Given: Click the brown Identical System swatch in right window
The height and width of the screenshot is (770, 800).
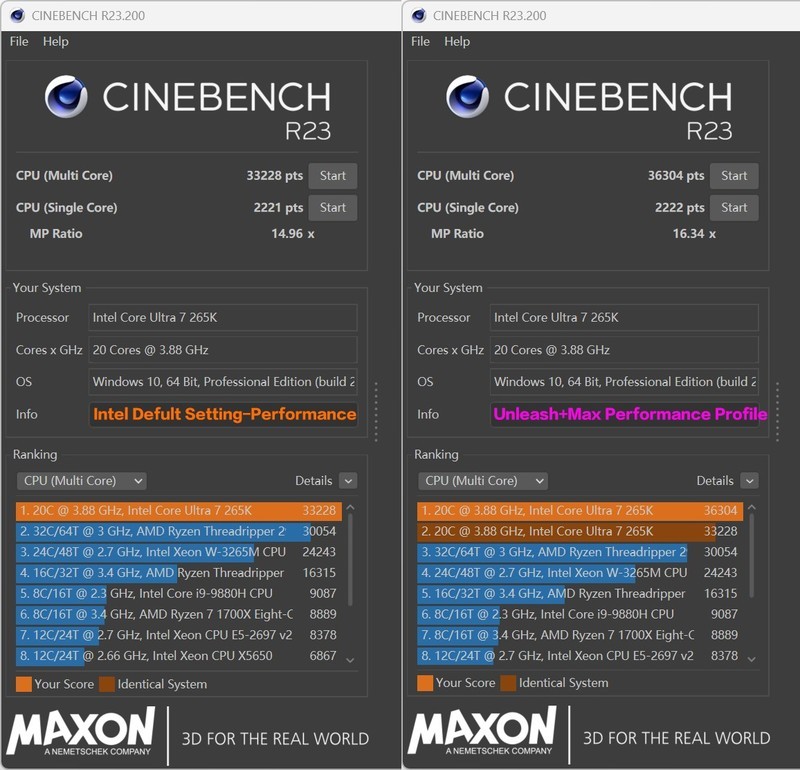Looking at the screenshot, I should pyautogui.click(x=508, y=683).
